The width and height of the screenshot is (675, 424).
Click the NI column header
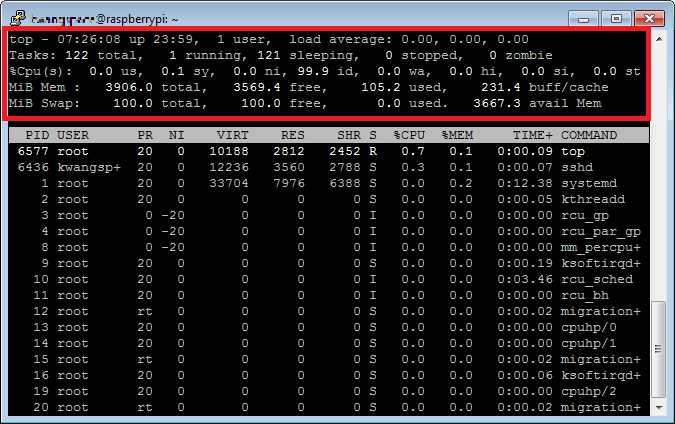pos(176,135)
